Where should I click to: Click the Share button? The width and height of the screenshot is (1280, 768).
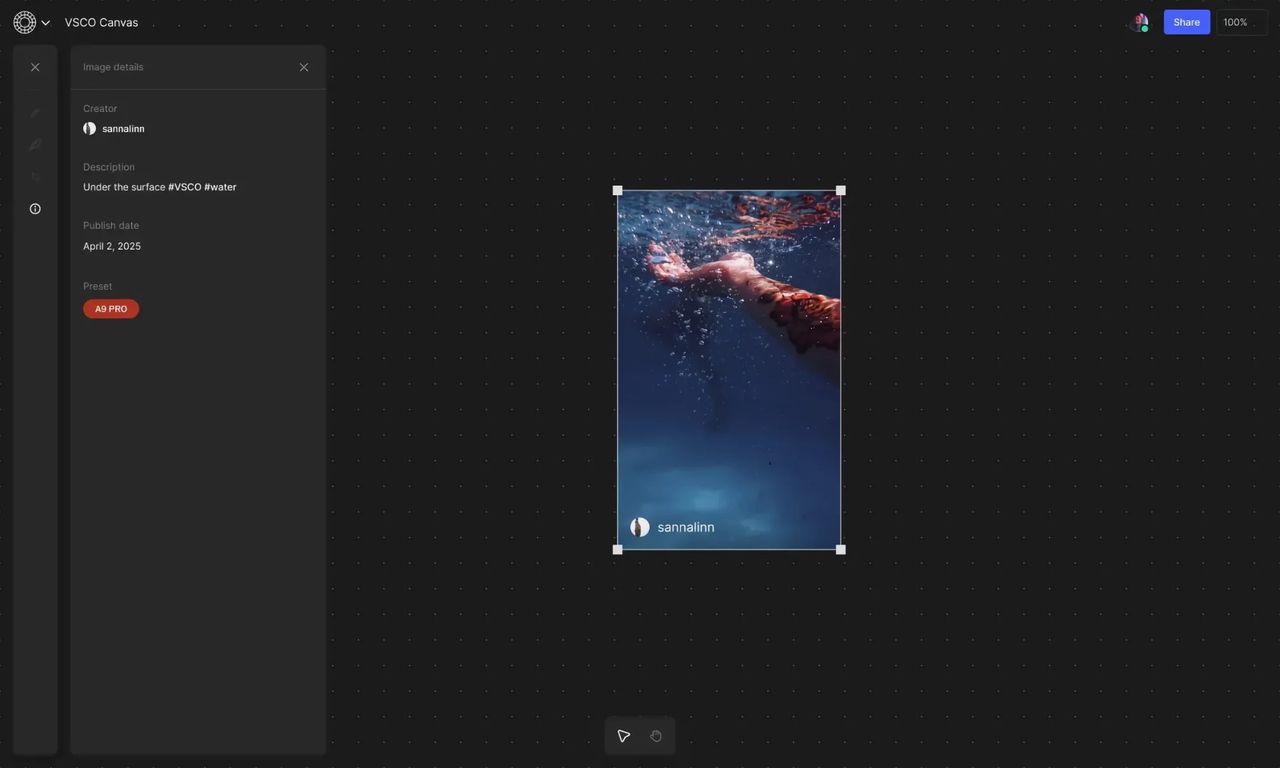click(x=1186, y=22)
